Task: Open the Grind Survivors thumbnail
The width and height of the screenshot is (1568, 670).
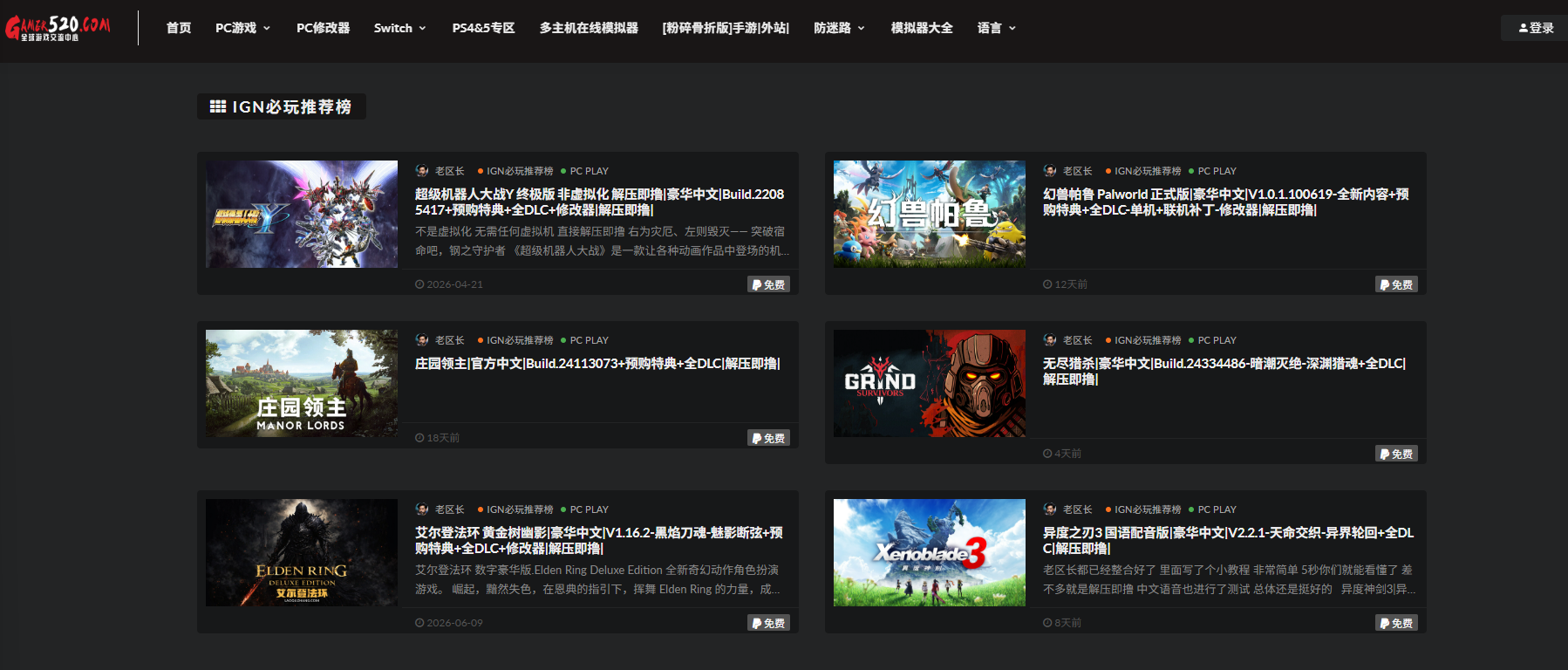Action: (x=930, y=383)
